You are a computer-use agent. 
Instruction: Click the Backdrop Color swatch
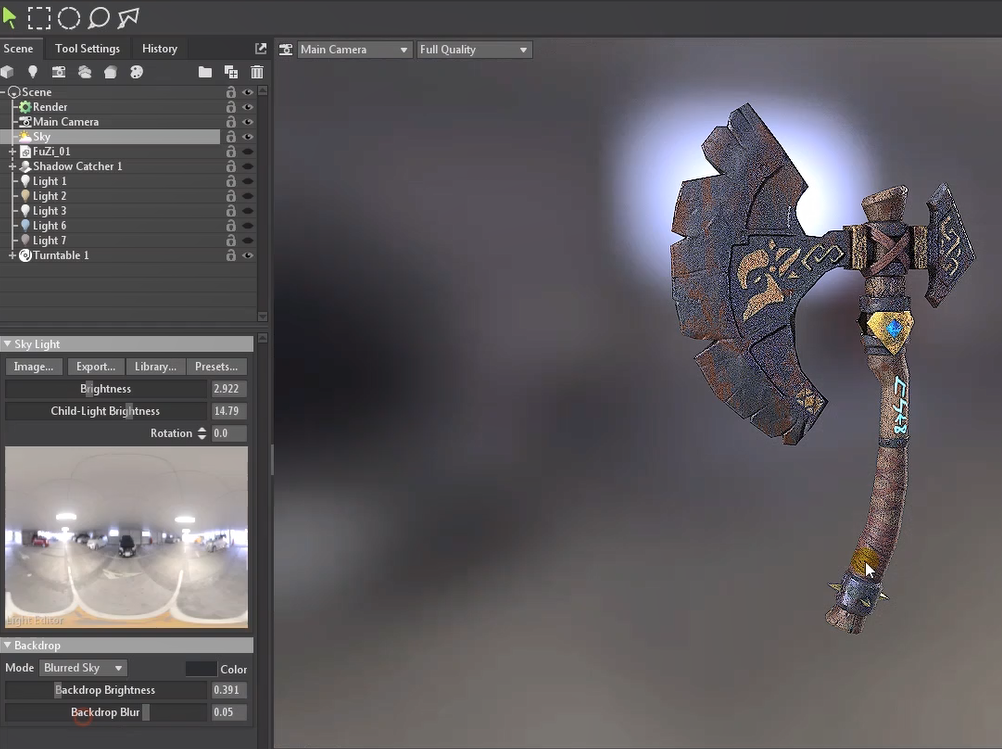click(x=201, y=669)
